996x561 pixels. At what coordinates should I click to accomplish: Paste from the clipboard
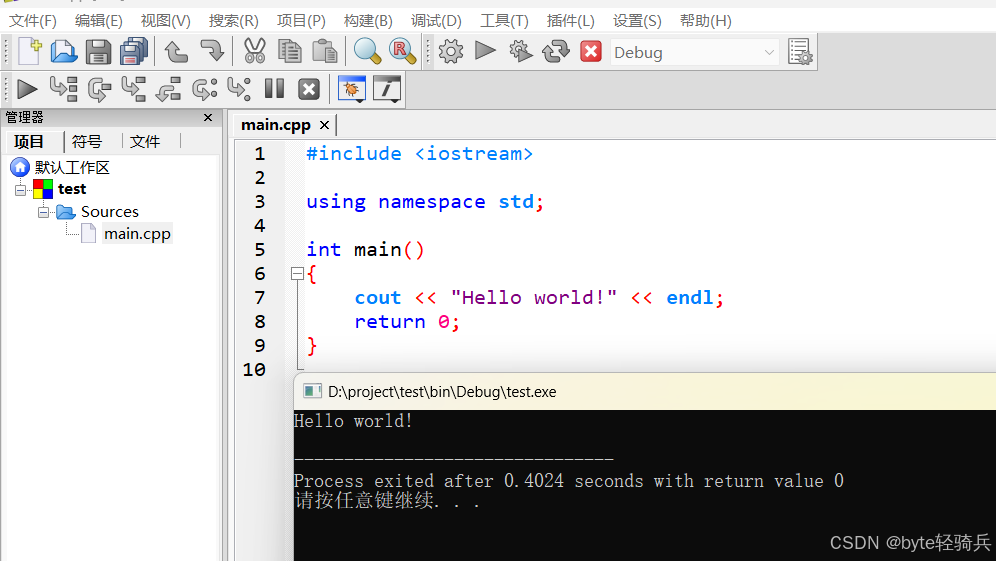point(325,51)
